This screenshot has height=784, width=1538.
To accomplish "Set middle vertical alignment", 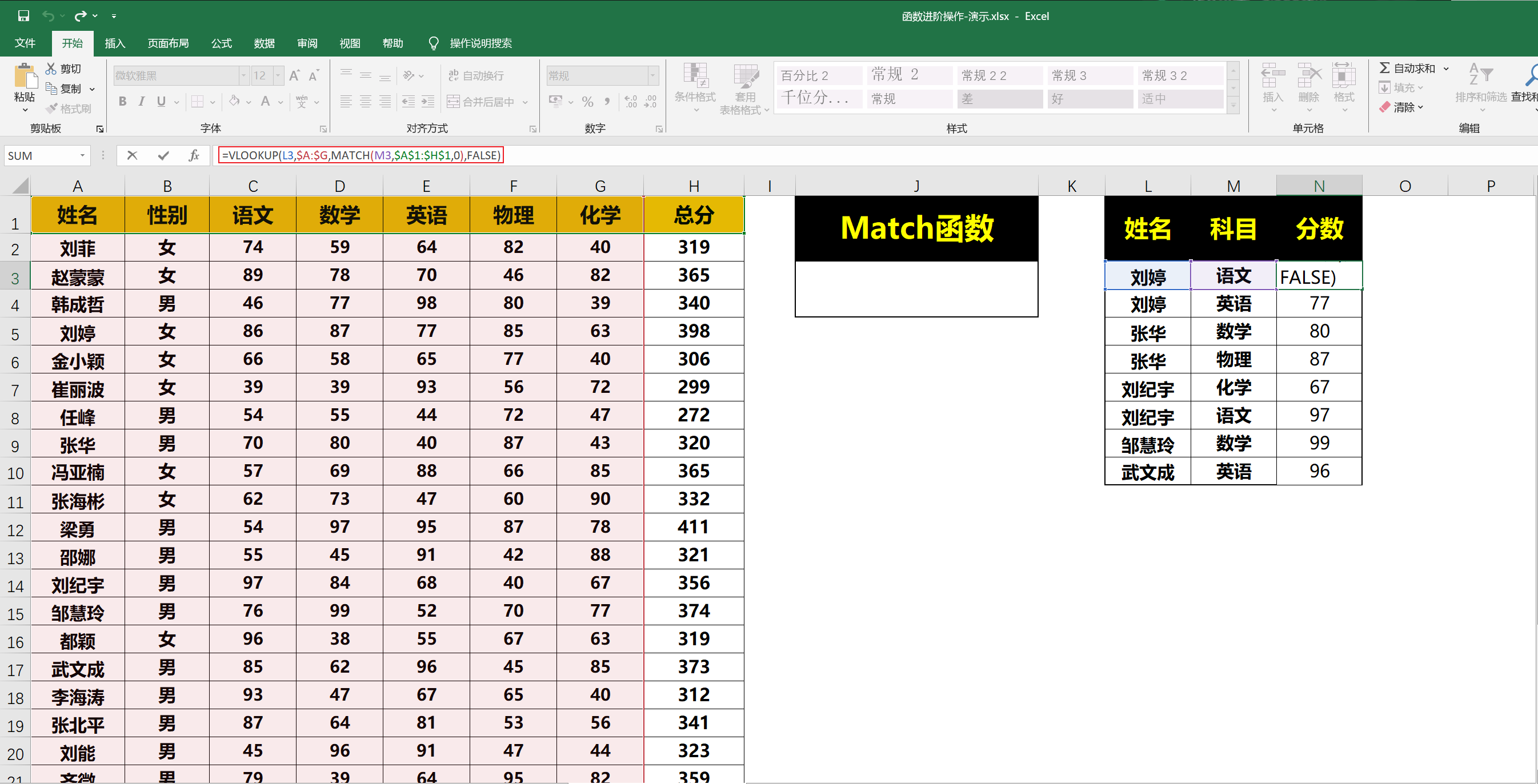I will 366,75.
